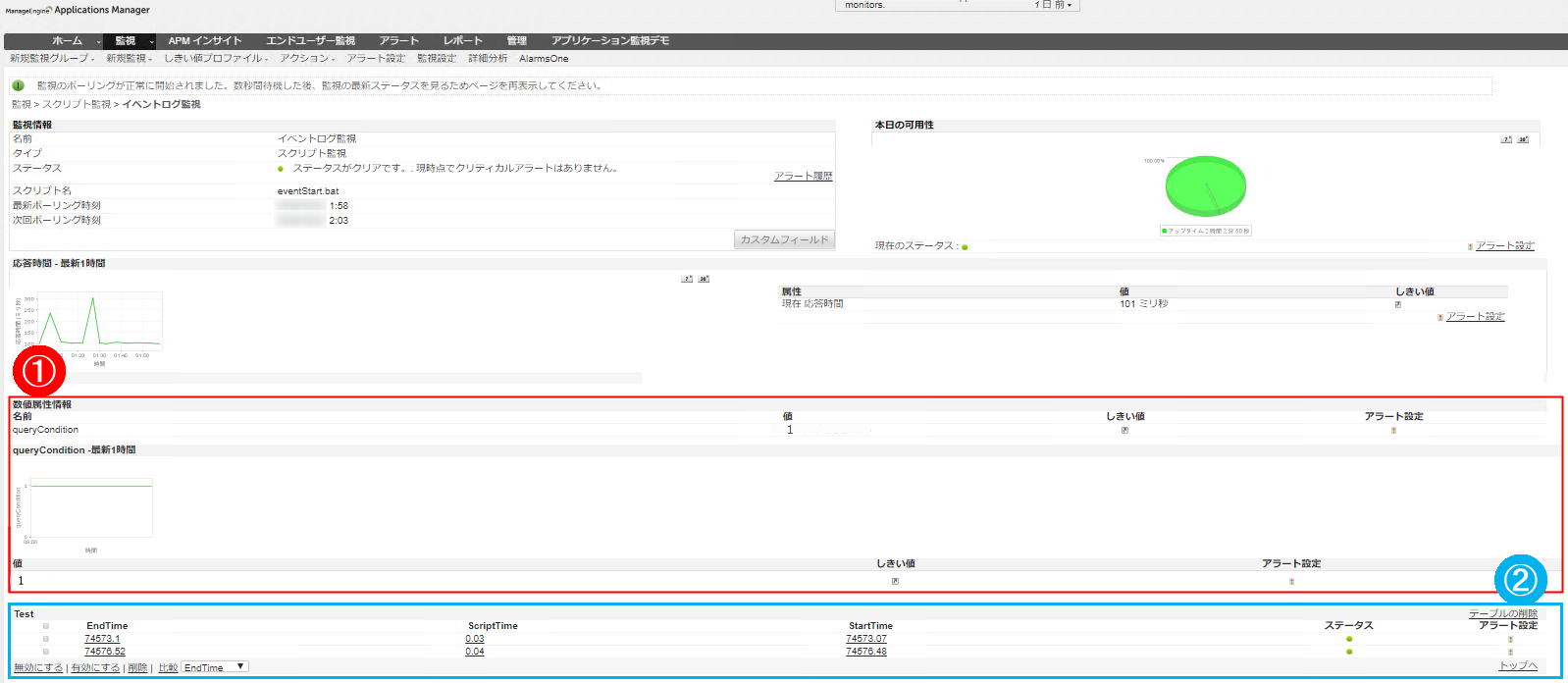Viewport: 1568px width, 683px height.
Task: Open the 管理 tab
Action: point(516,41)
